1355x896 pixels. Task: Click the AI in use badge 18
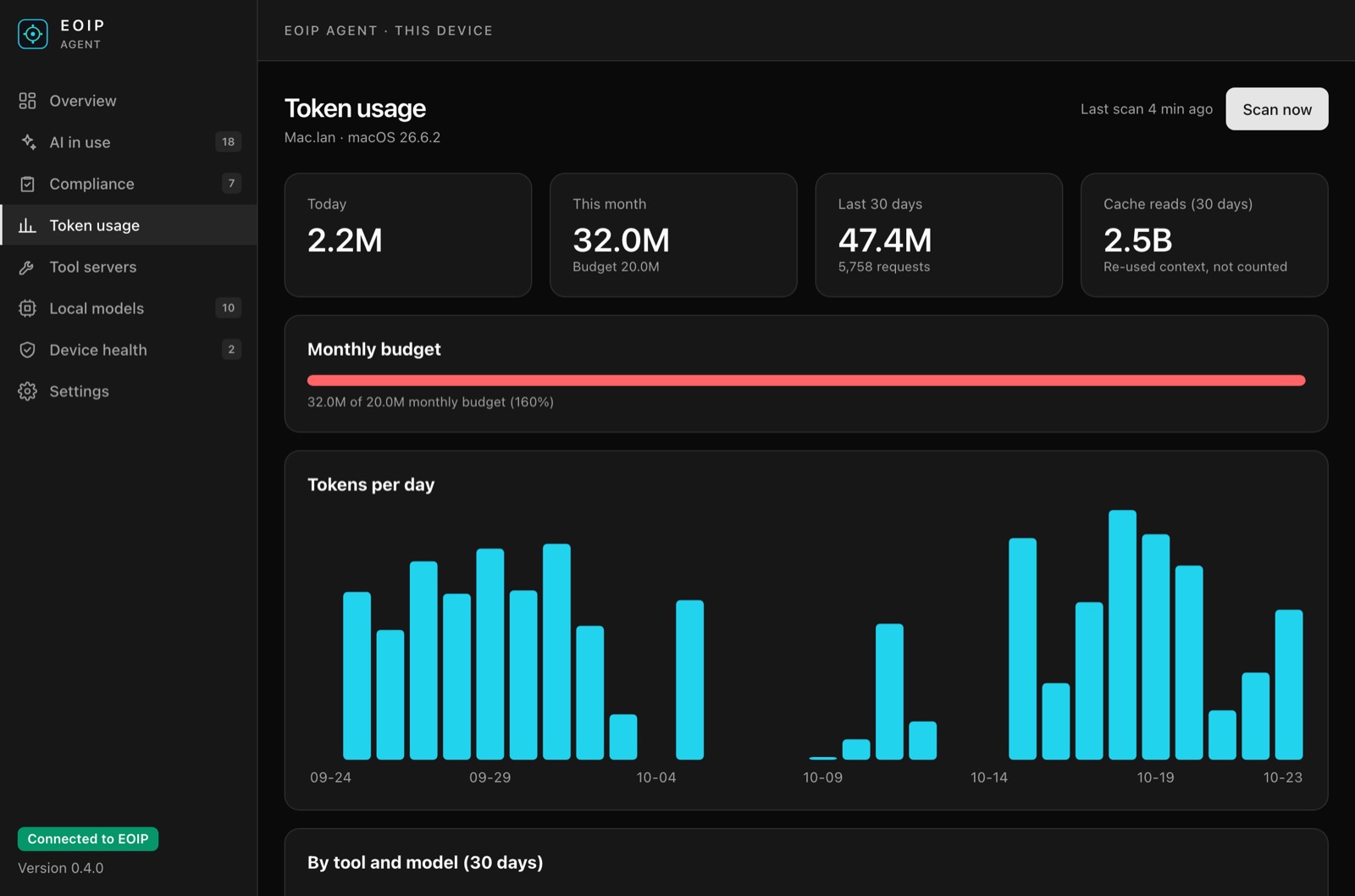click(x=228, y=141)
